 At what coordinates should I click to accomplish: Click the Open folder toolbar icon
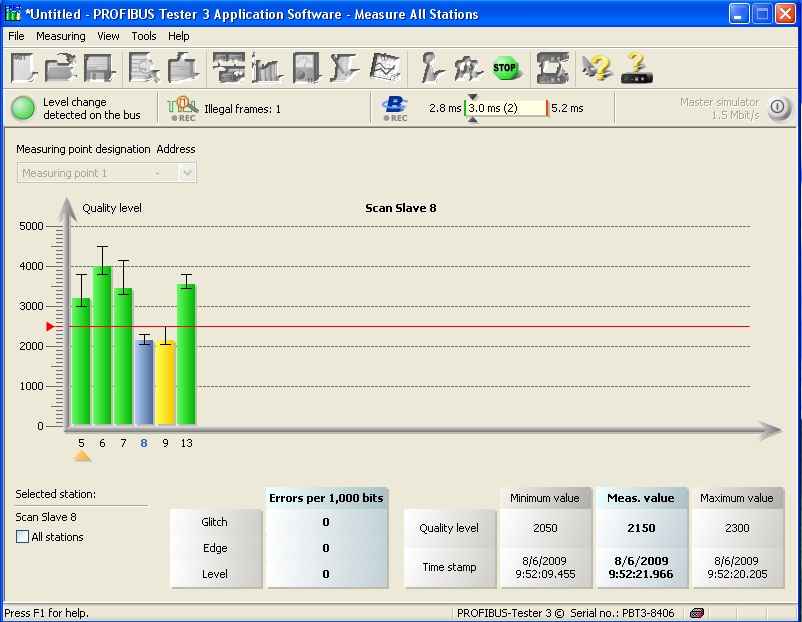[x=60, y=68]
